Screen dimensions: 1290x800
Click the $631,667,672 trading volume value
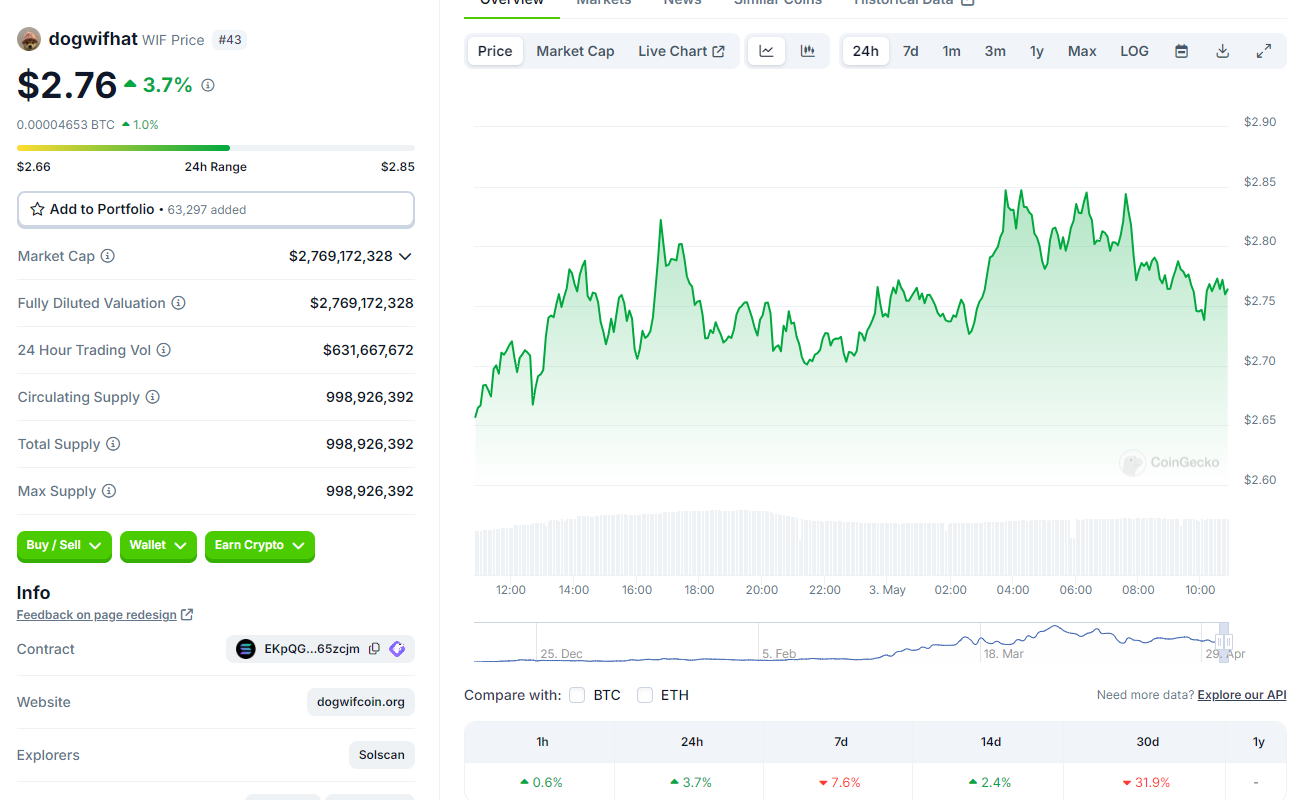coord(368,350)
